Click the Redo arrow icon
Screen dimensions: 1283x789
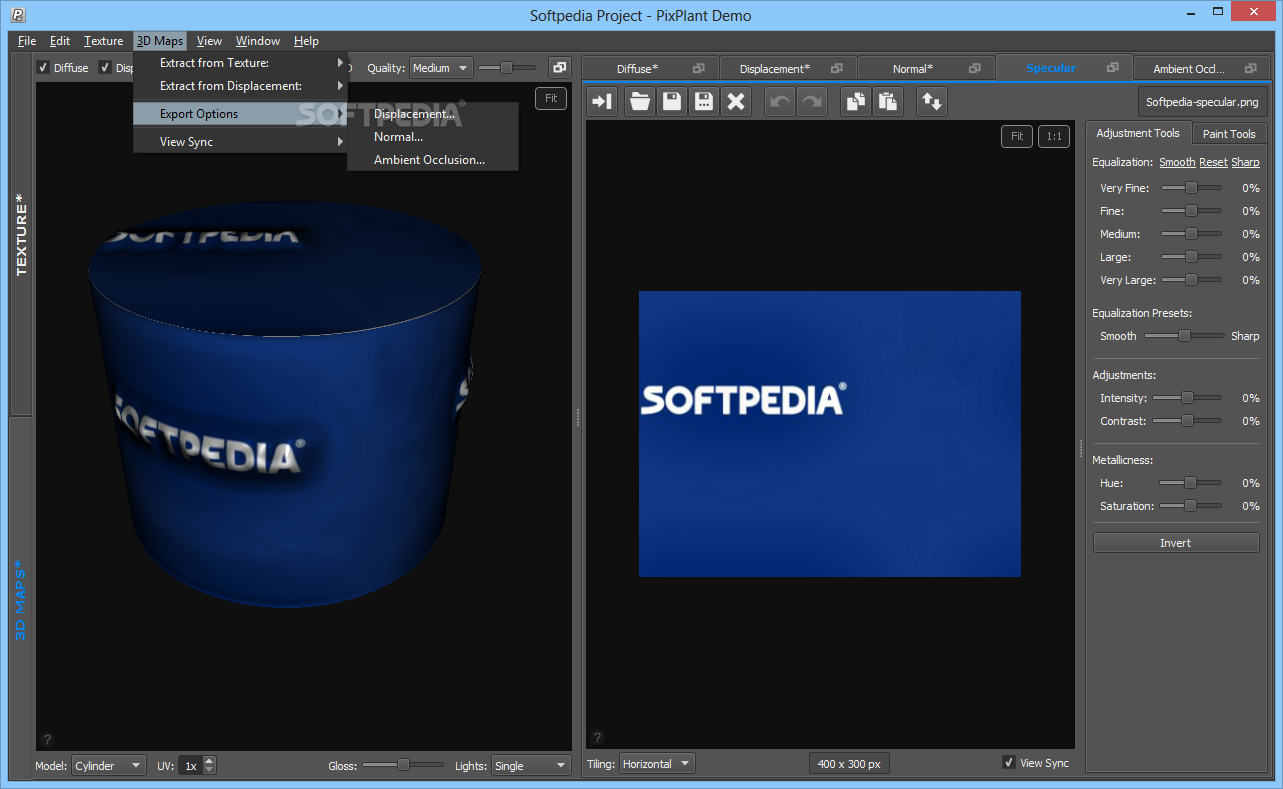click(x=811, y=101)
